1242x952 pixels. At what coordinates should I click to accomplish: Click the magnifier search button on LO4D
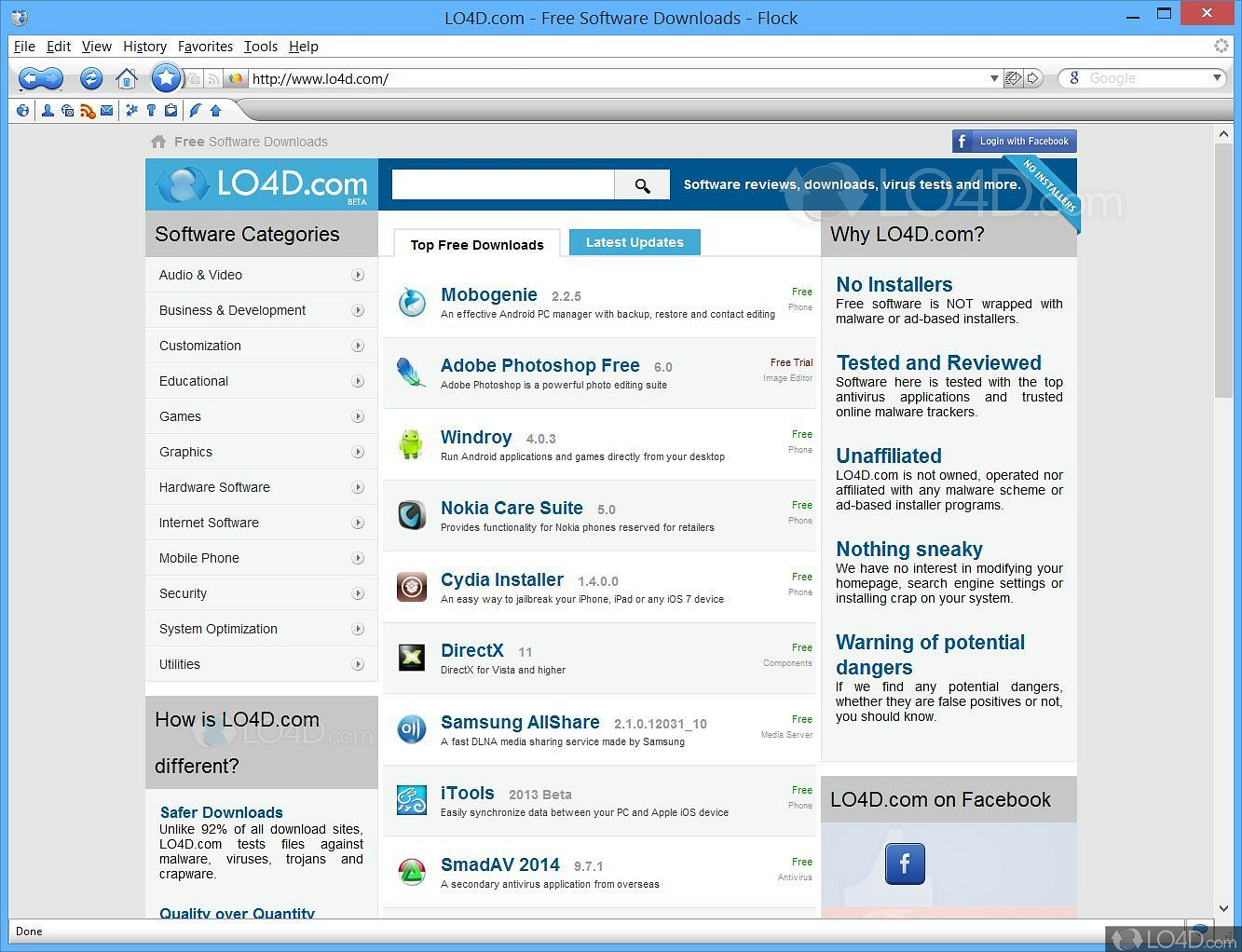[642, 184]
